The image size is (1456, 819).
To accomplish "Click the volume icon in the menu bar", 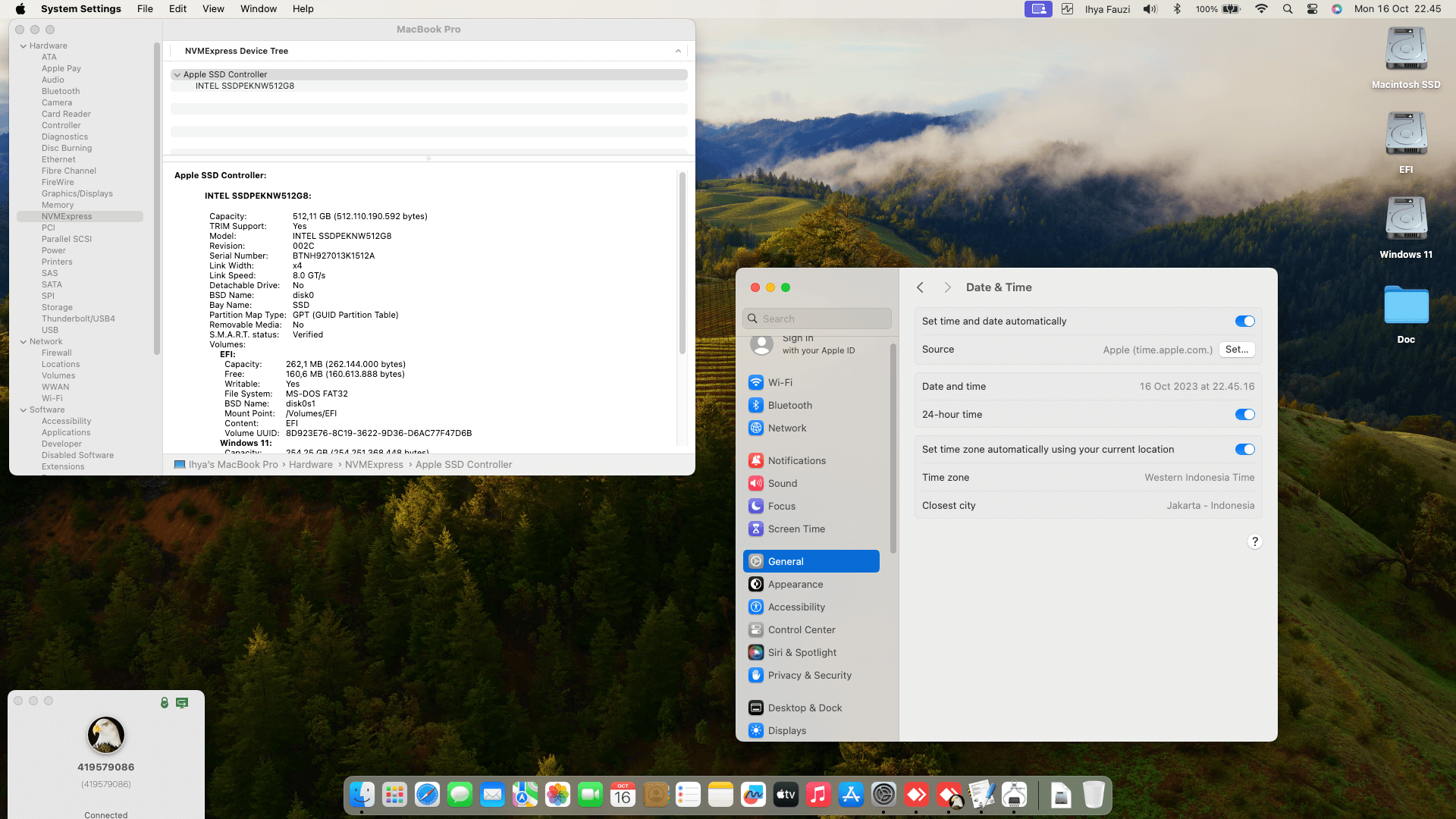I will (1150, 9).
